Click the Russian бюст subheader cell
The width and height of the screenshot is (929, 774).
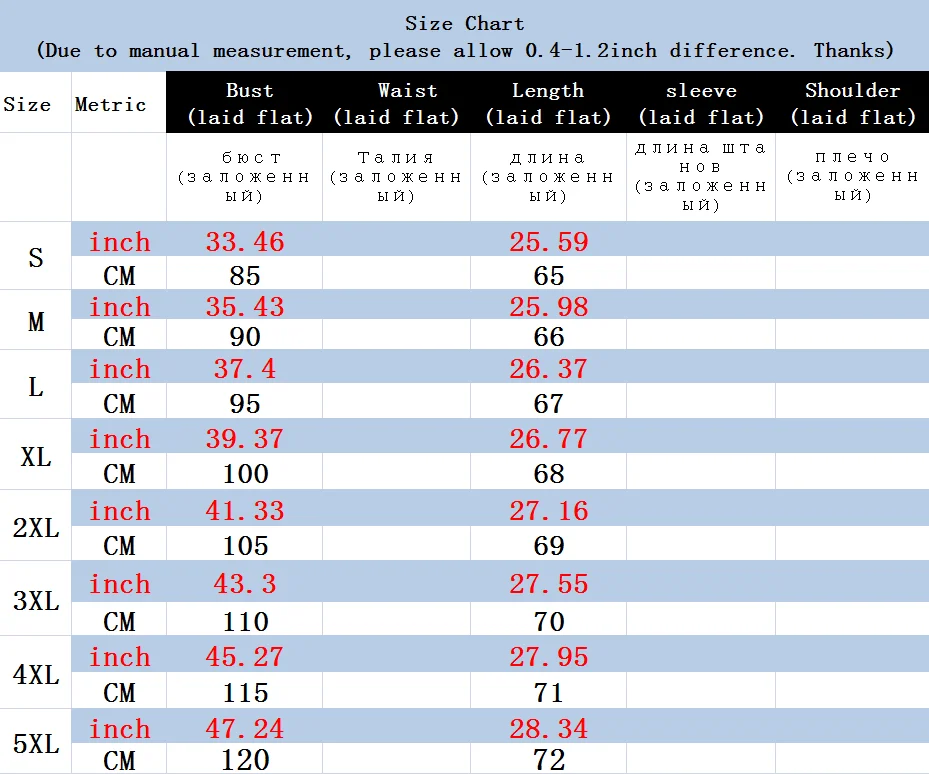244,177
